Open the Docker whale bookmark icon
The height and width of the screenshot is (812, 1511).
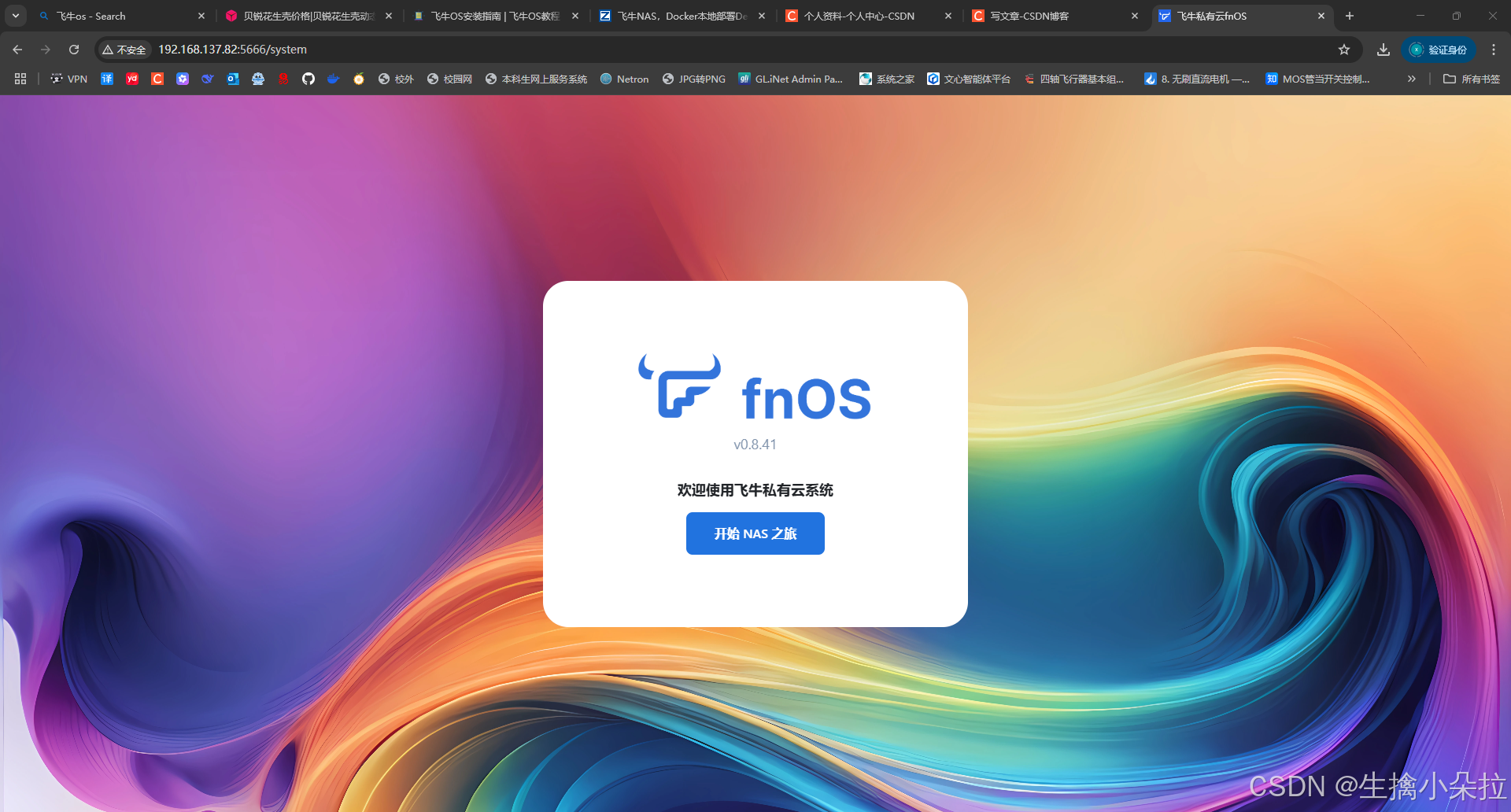[334, 79]
